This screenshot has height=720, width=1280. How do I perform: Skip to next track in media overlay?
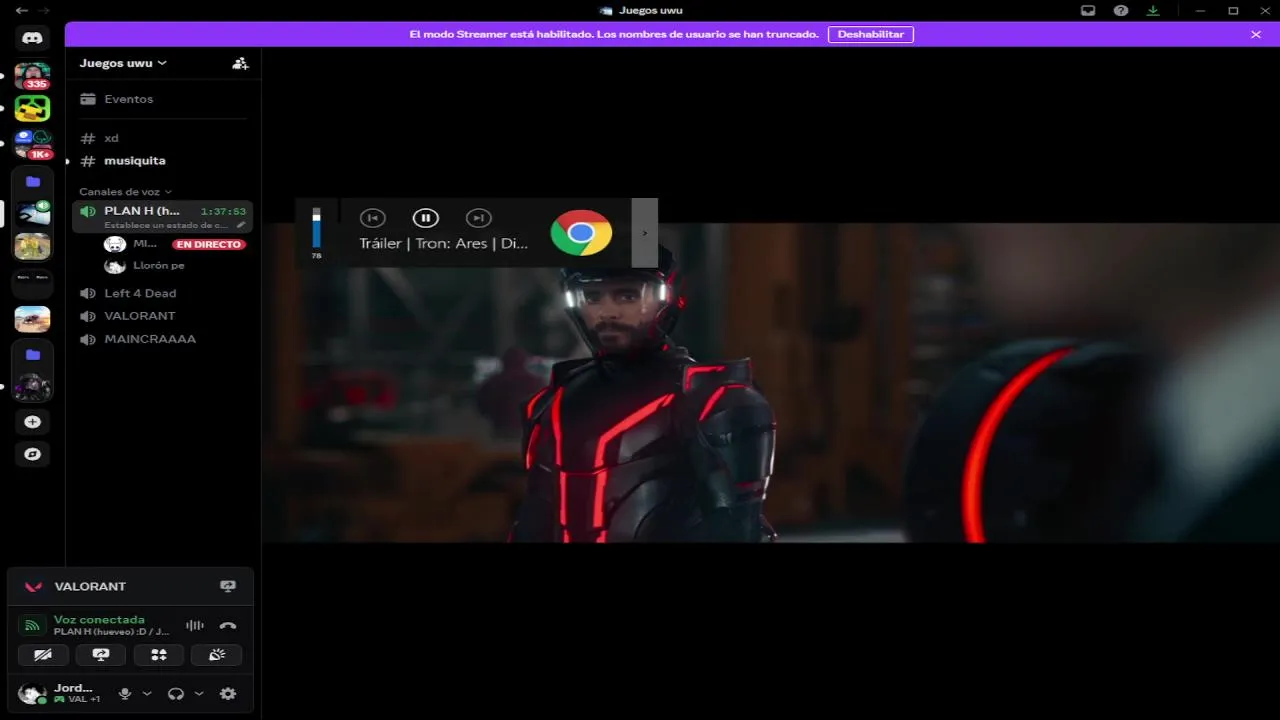(479, 218)
